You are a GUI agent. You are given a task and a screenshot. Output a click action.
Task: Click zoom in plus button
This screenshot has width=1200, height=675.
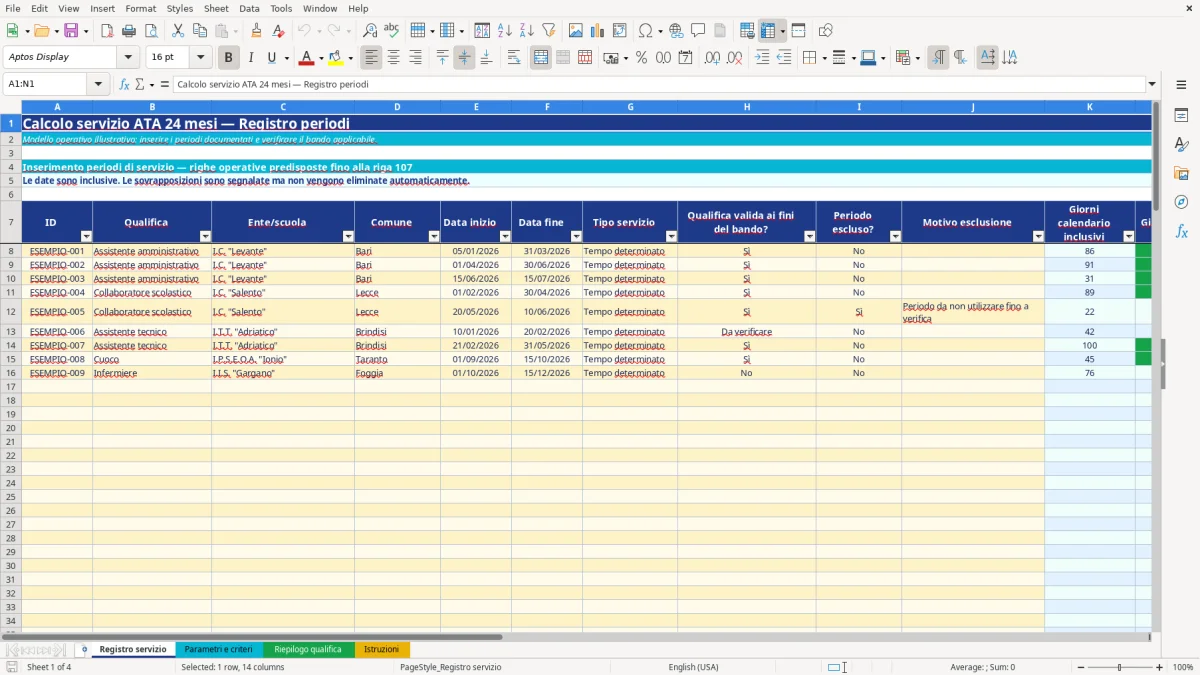click(x=1159, y=667)
